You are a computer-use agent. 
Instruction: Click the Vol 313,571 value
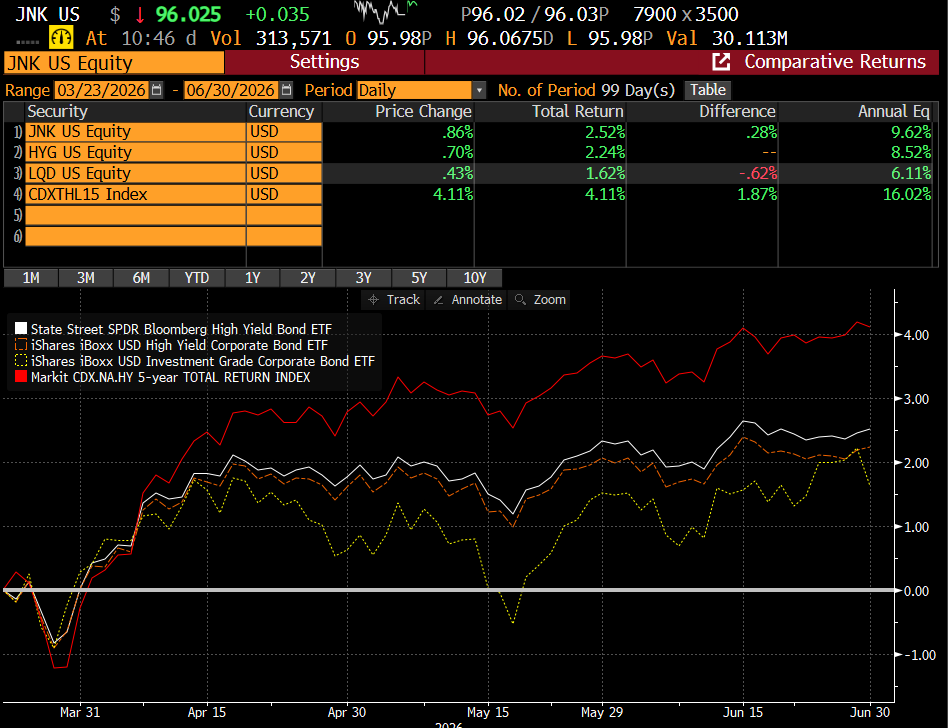point(294,39)
